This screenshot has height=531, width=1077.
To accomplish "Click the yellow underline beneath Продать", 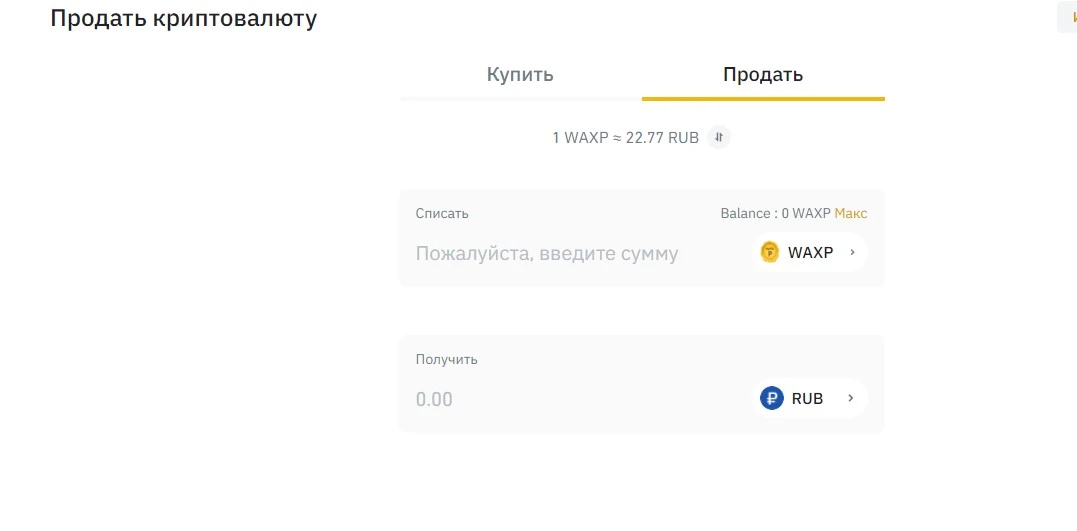I will pos(763,99).
